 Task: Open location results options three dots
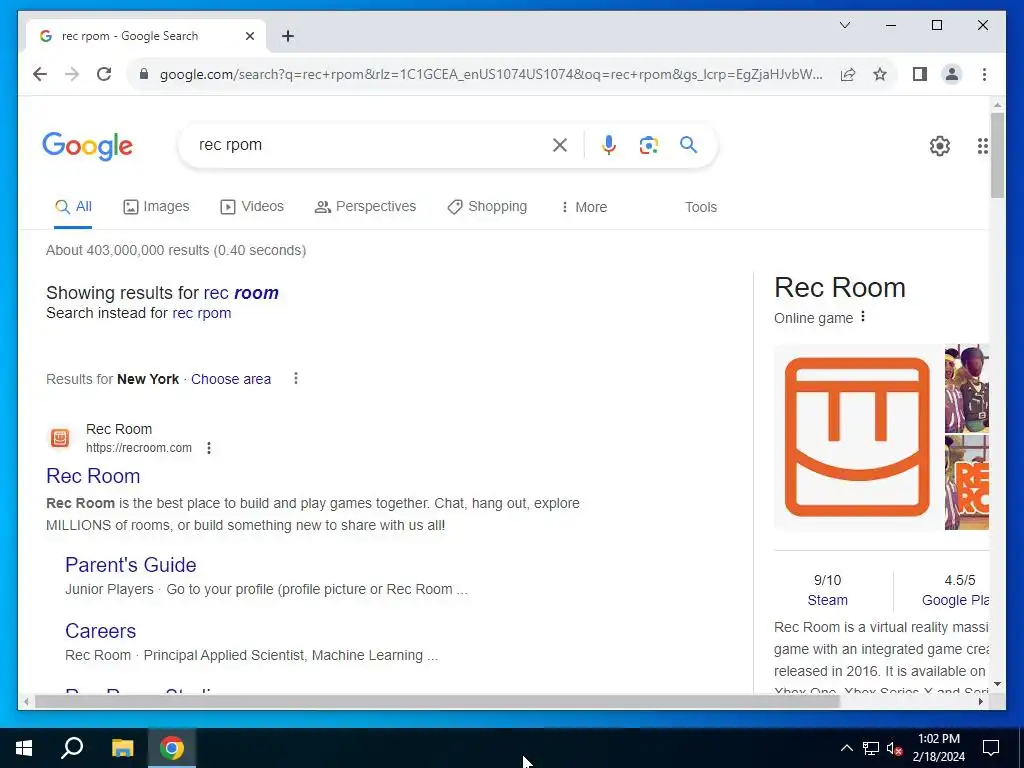pyautogui.click(x=296, y=378)
